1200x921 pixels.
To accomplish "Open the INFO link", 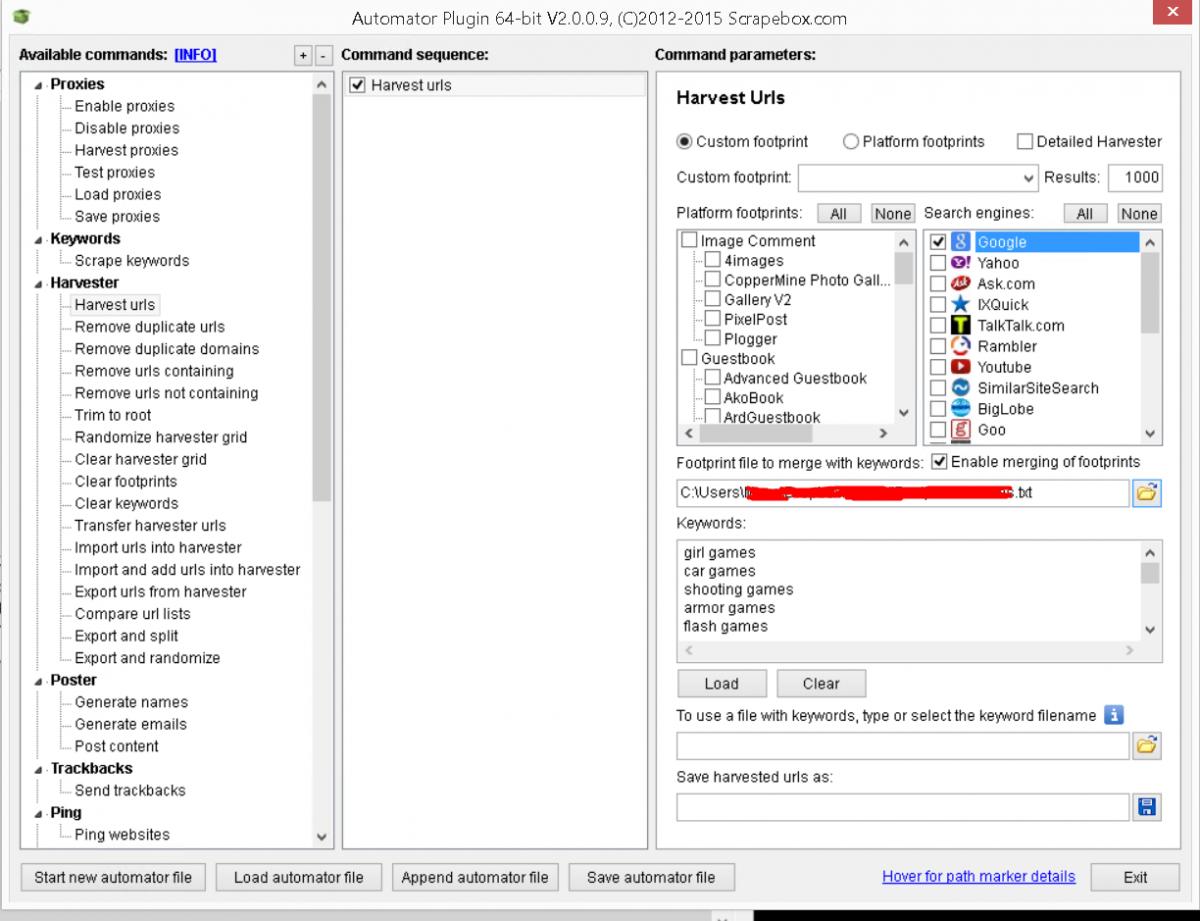I will point(195,55).
